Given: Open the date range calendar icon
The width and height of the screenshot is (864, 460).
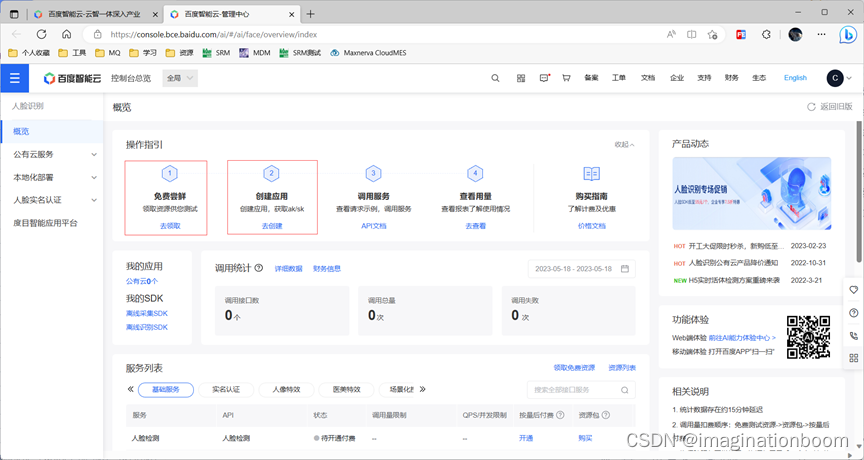Looking at the screenshot, I should pyautogui.click(x=625, y=269).
